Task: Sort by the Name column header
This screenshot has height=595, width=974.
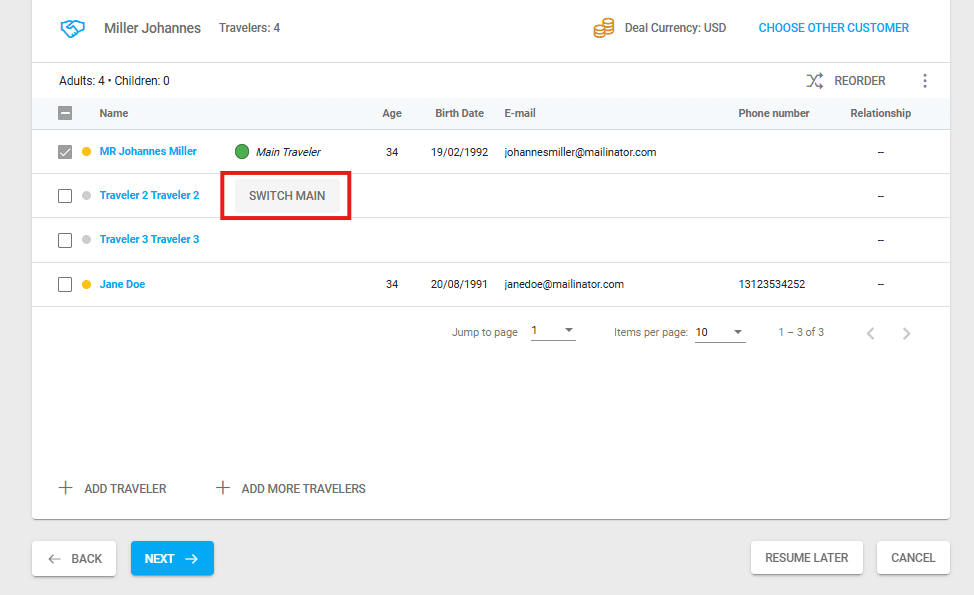Action: pyautogui.click(x=114, y=114)
